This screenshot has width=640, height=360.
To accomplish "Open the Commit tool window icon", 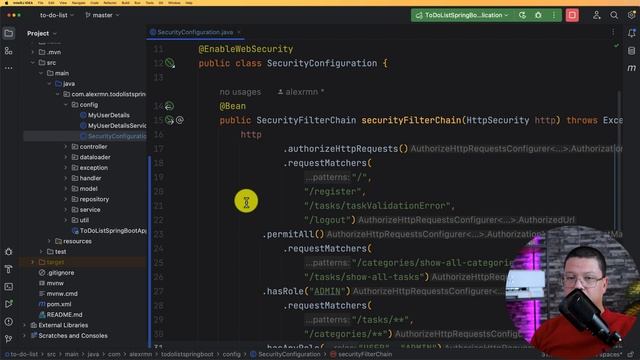I will [x=9, y=51].
